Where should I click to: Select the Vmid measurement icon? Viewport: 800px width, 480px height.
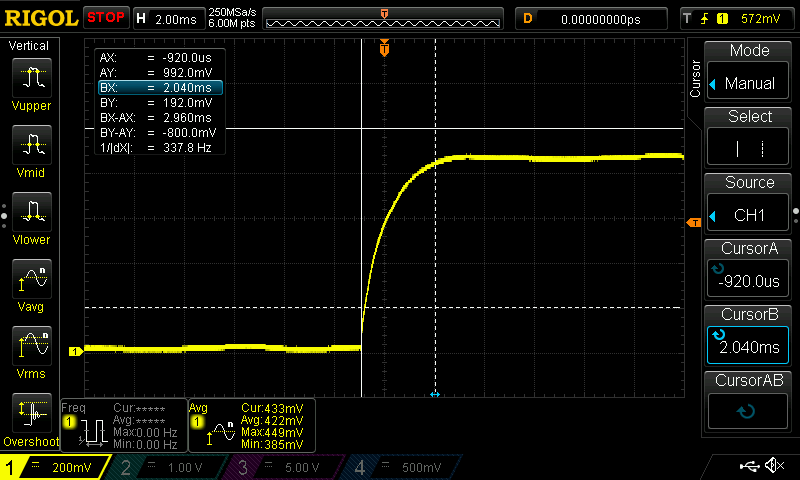click(x=32, y=145)
